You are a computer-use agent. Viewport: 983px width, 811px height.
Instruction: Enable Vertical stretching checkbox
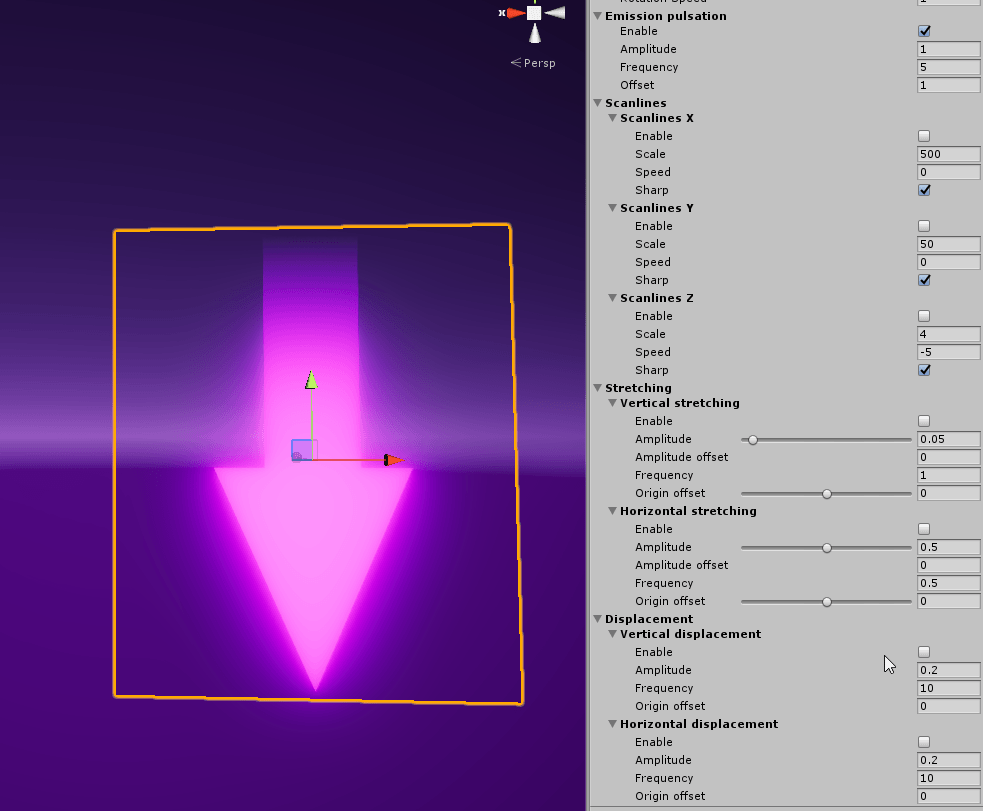tap(923, 420)
